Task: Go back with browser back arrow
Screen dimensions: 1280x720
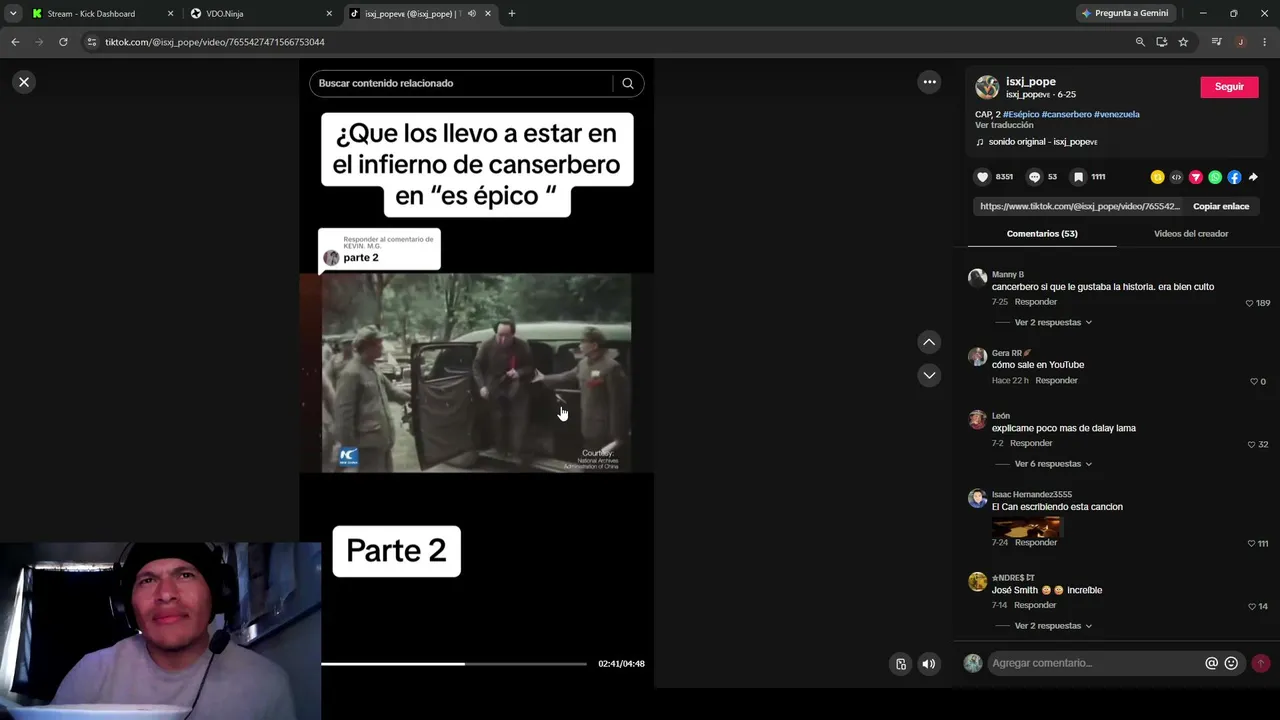Action: (15, 42)
